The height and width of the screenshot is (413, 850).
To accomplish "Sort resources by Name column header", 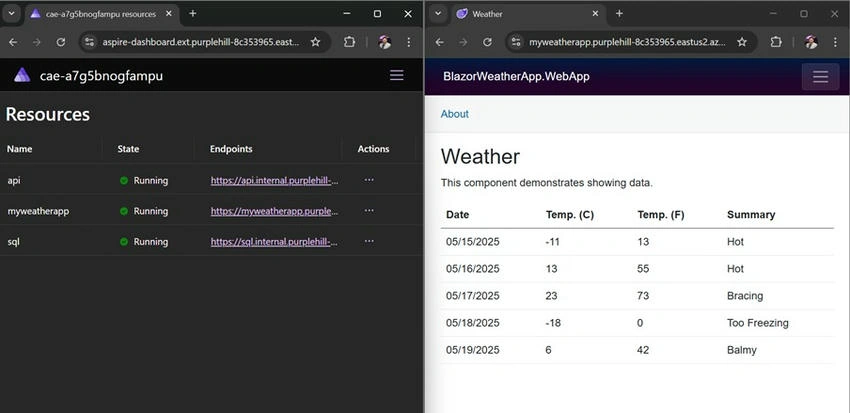I will [20, 149].
